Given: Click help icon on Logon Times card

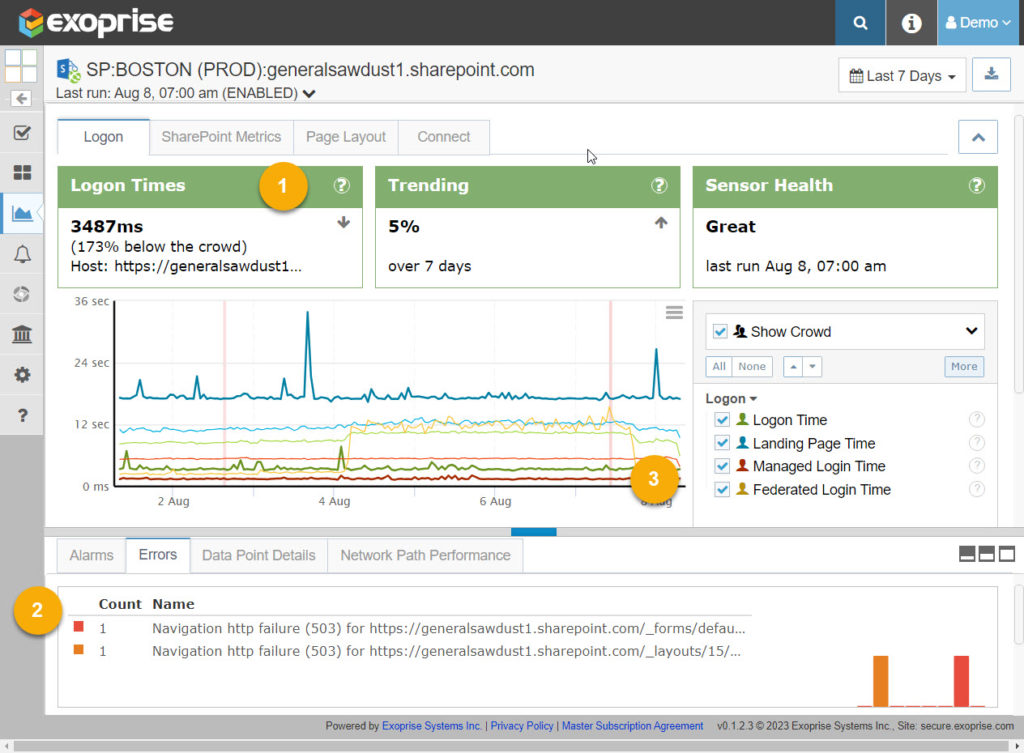Looking at the screenshot, I should click(342, 185).
